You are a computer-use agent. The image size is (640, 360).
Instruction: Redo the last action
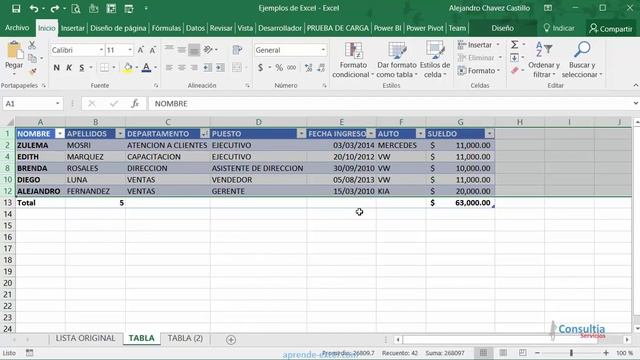coord(54,8)
